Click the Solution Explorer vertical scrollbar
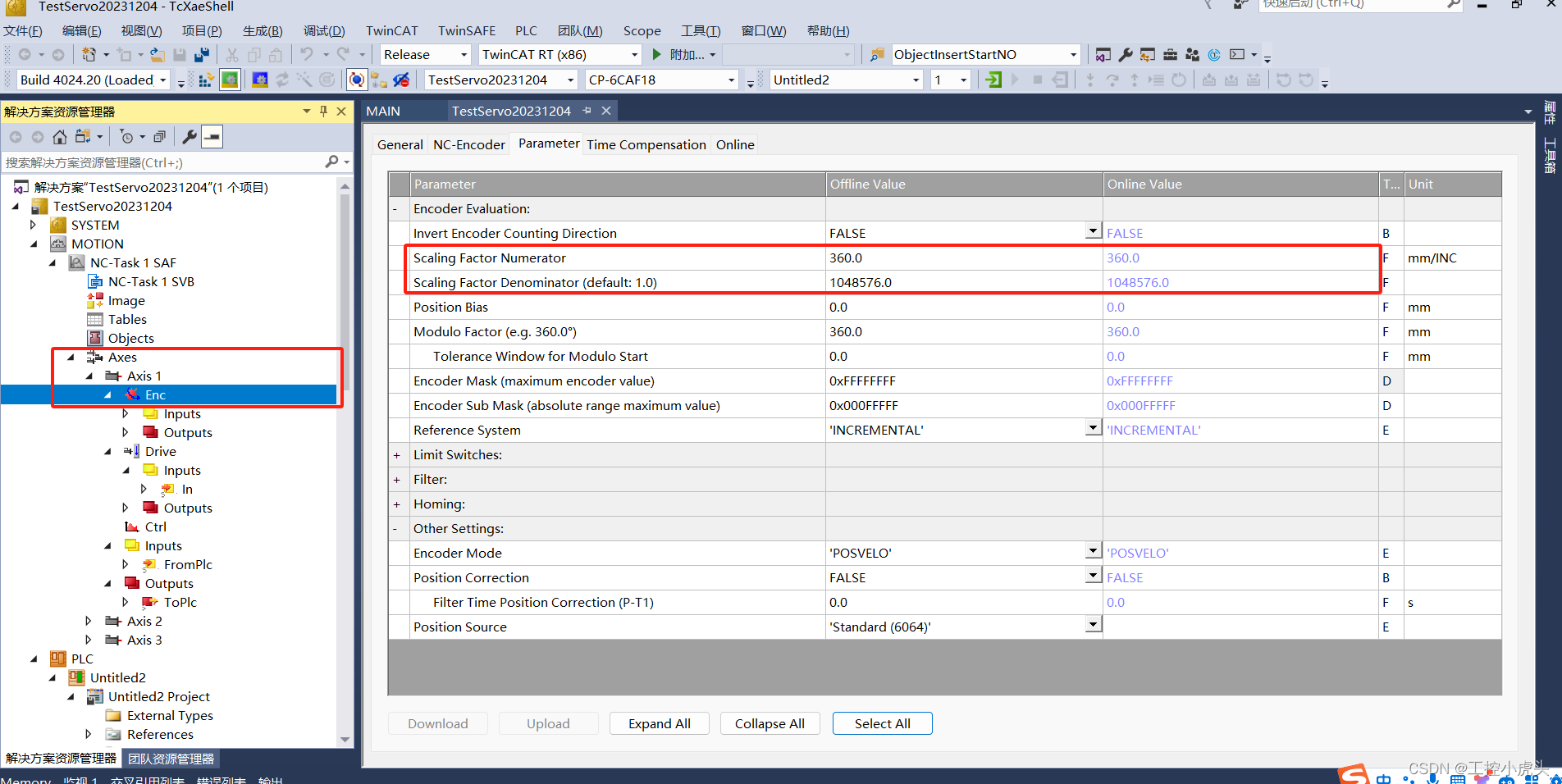 tap(345, 463)
